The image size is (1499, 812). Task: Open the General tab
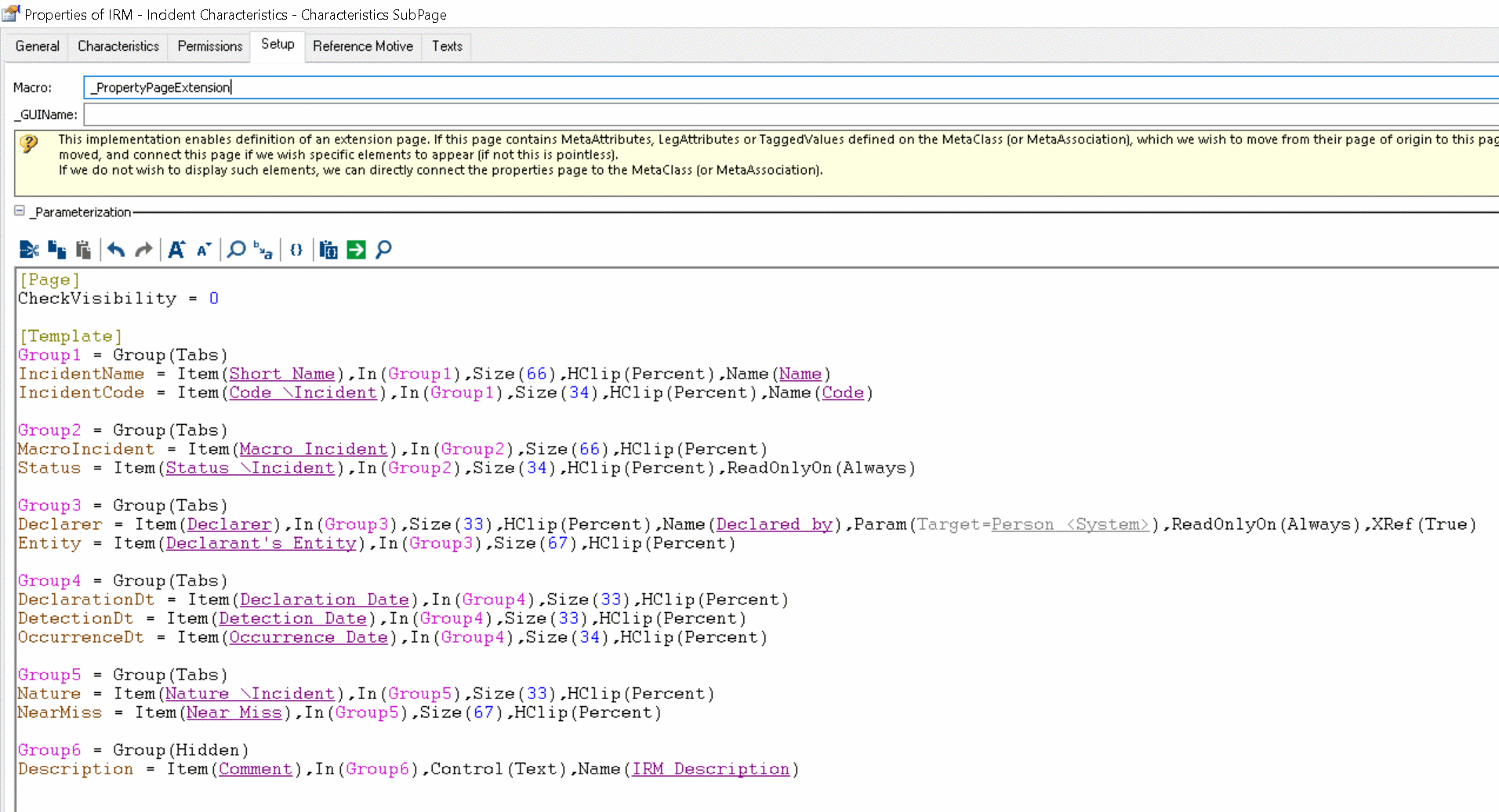37,46
